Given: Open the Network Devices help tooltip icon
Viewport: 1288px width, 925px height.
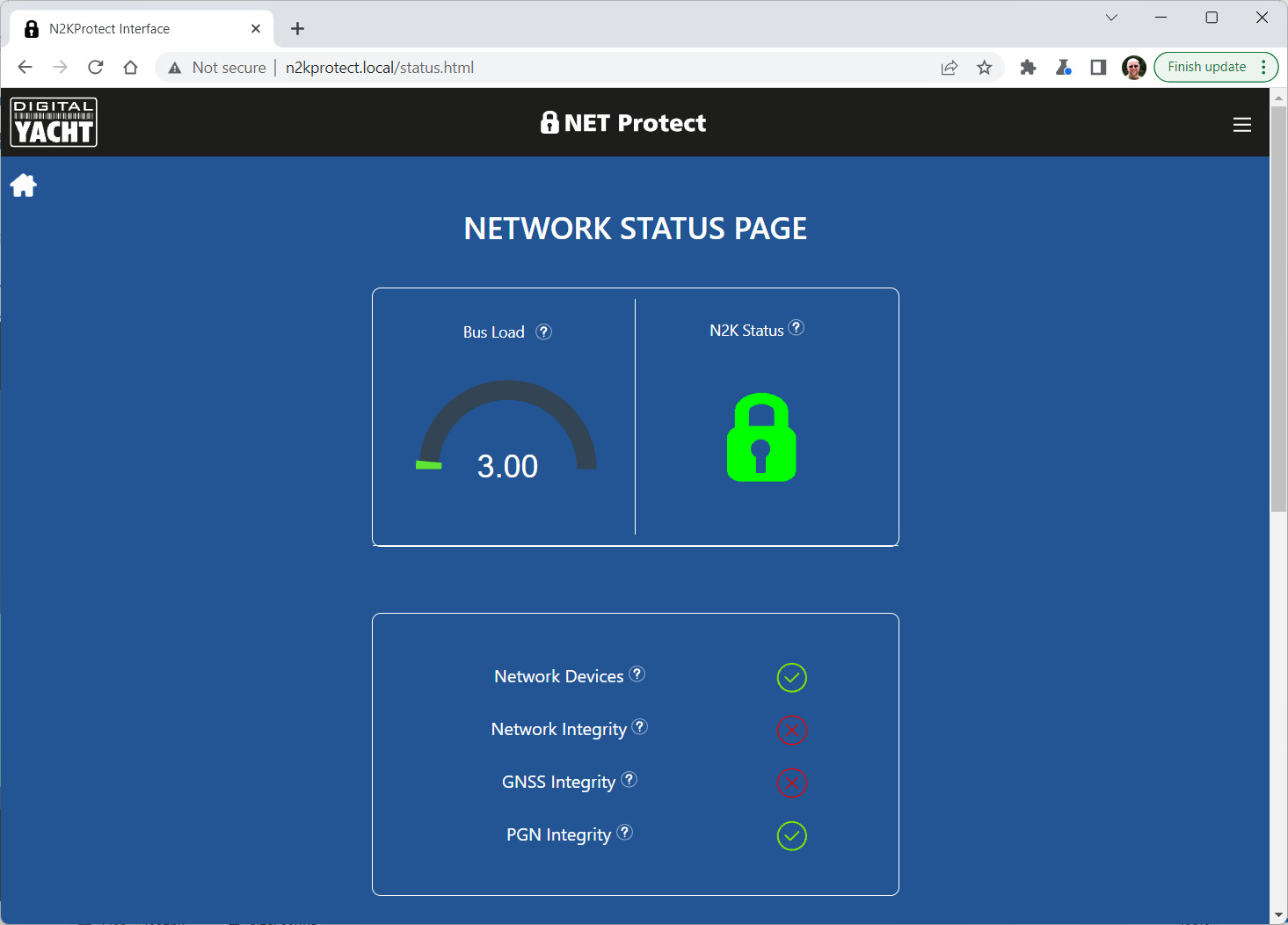Looking at the screenshot, I should tap(637, 674).
